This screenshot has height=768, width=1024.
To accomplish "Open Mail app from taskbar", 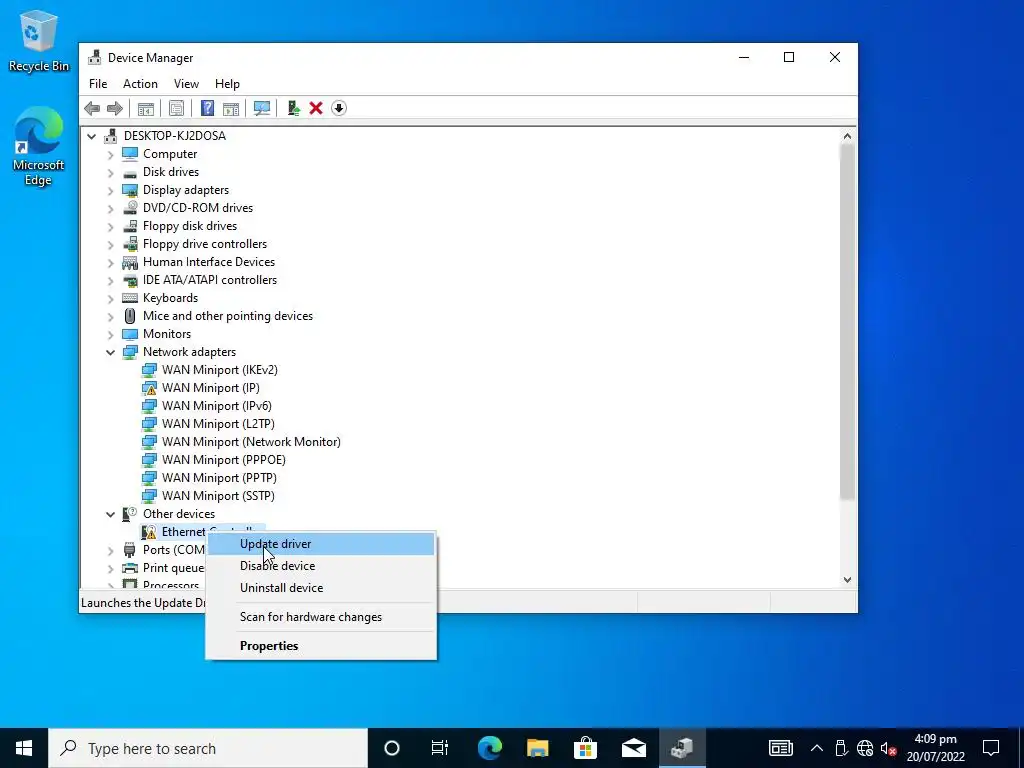I will [x=633, y=748].
